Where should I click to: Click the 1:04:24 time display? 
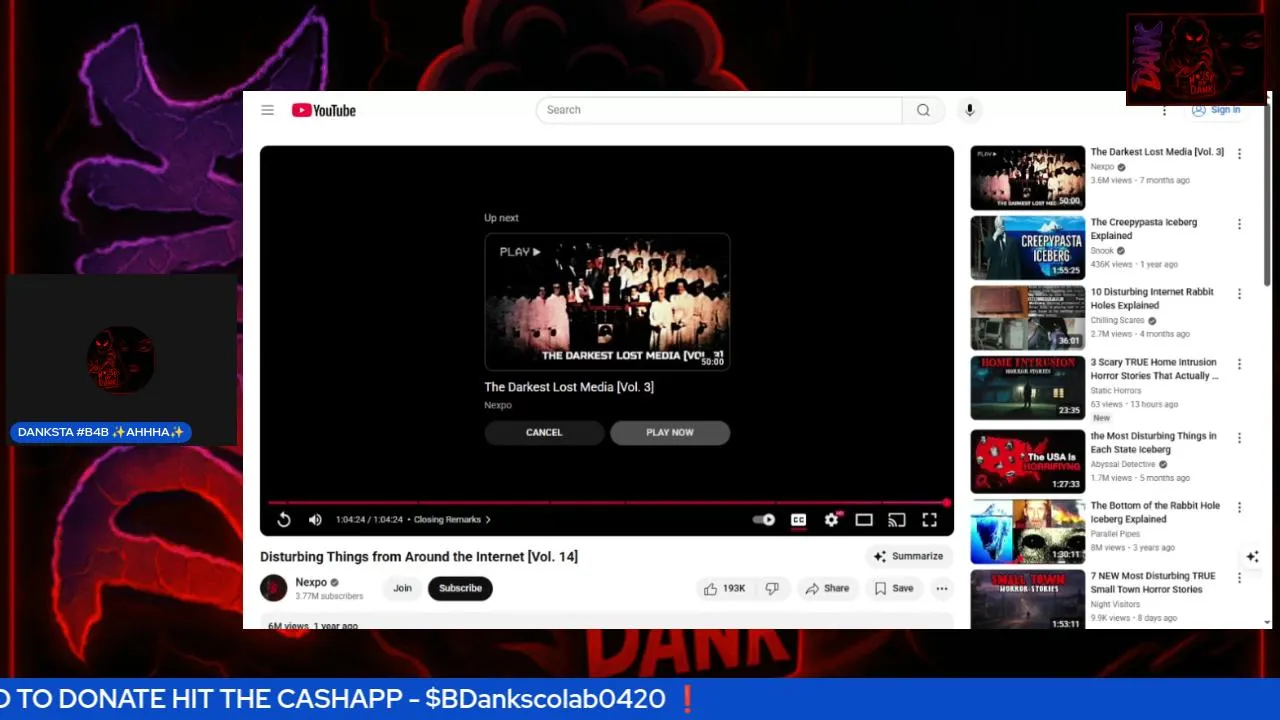(x=369, y=520)
